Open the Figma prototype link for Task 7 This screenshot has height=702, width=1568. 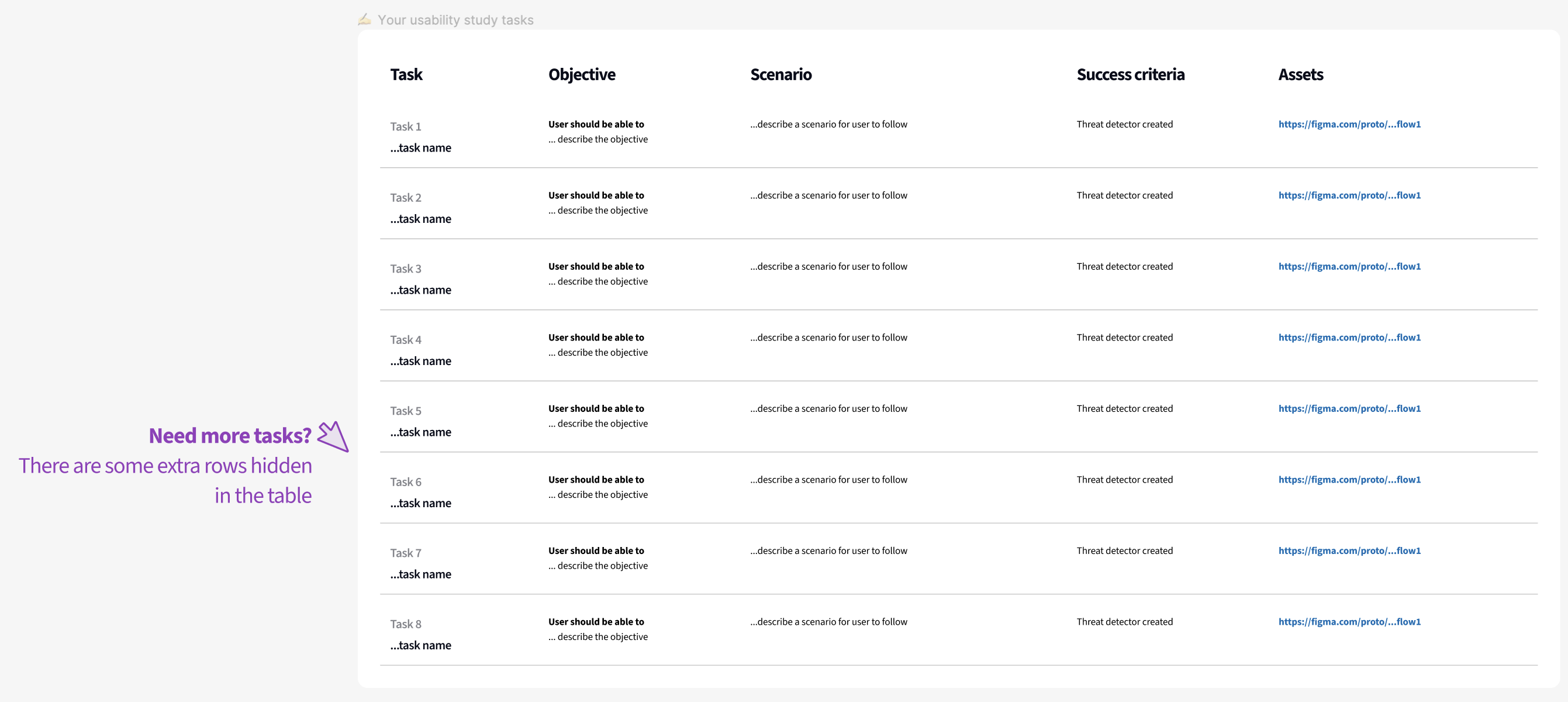click(x=1349, y=551)
